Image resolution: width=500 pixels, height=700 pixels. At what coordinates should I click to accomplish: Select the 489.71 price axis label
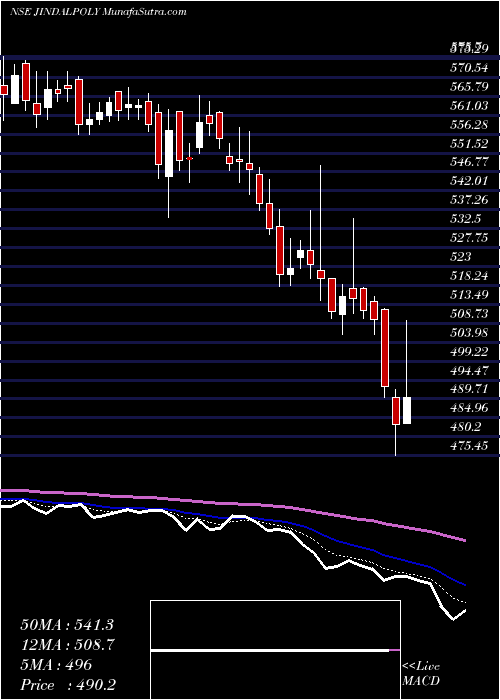tap(469, 389)
